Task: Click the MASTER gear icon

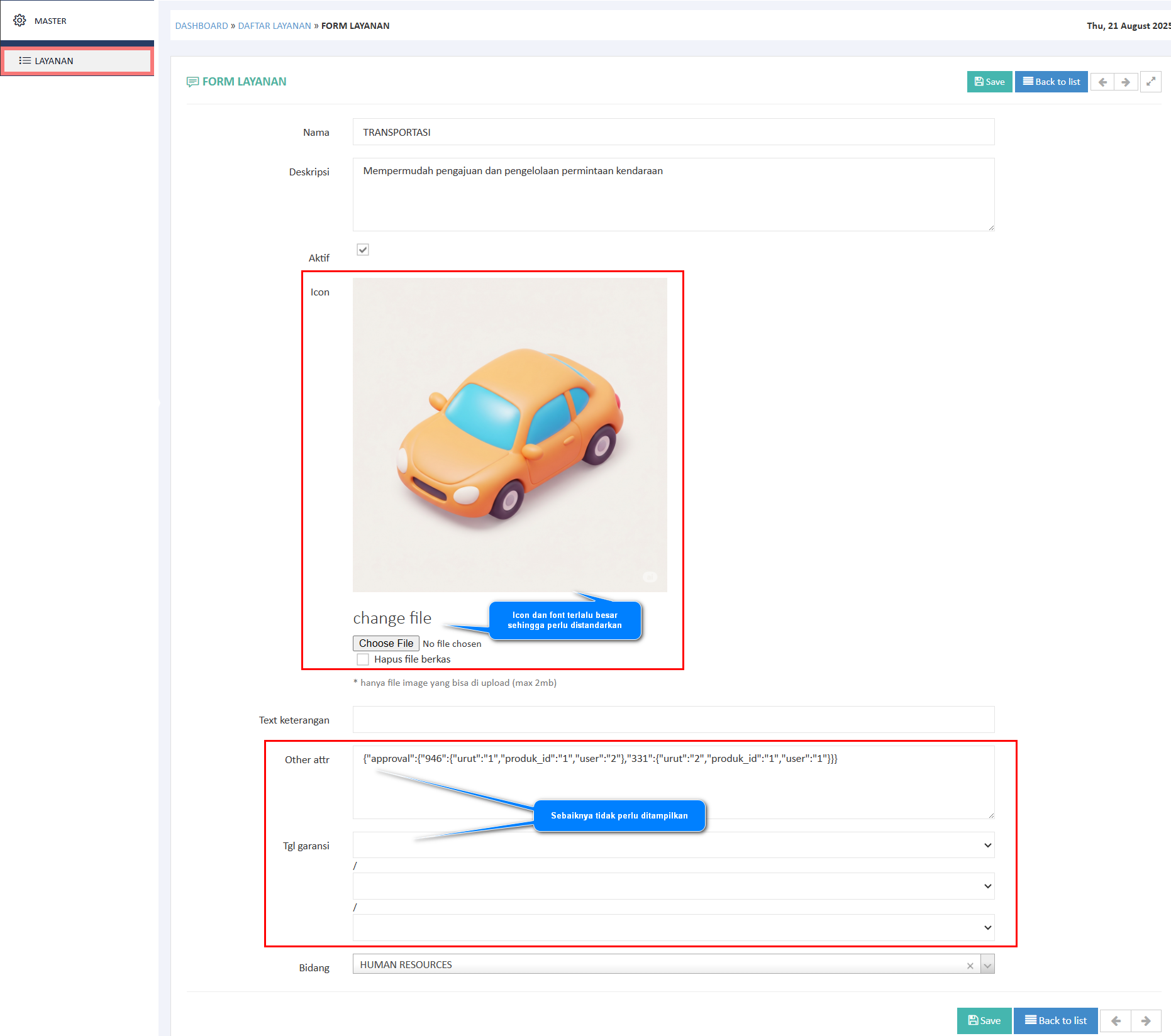Action: [19, 21]
